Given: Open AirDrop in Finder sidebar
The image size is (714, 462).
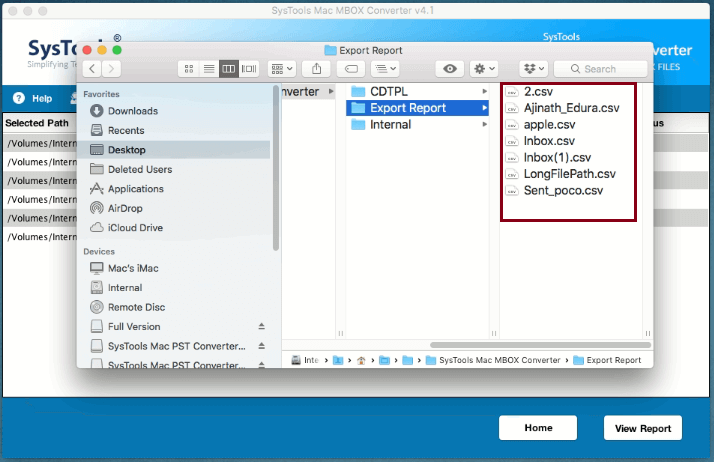Looking at the screenshot, I should (116, 208).
